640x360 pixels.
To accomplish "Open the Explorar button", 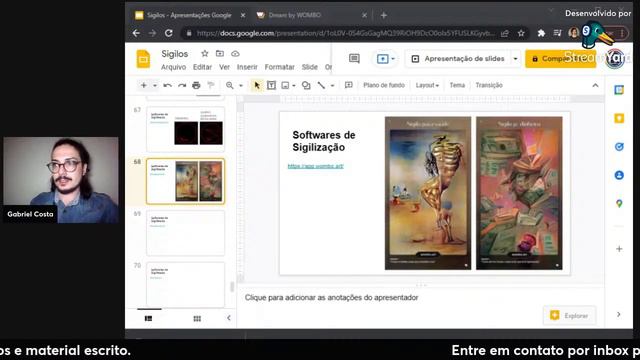I will click(569, 316).
